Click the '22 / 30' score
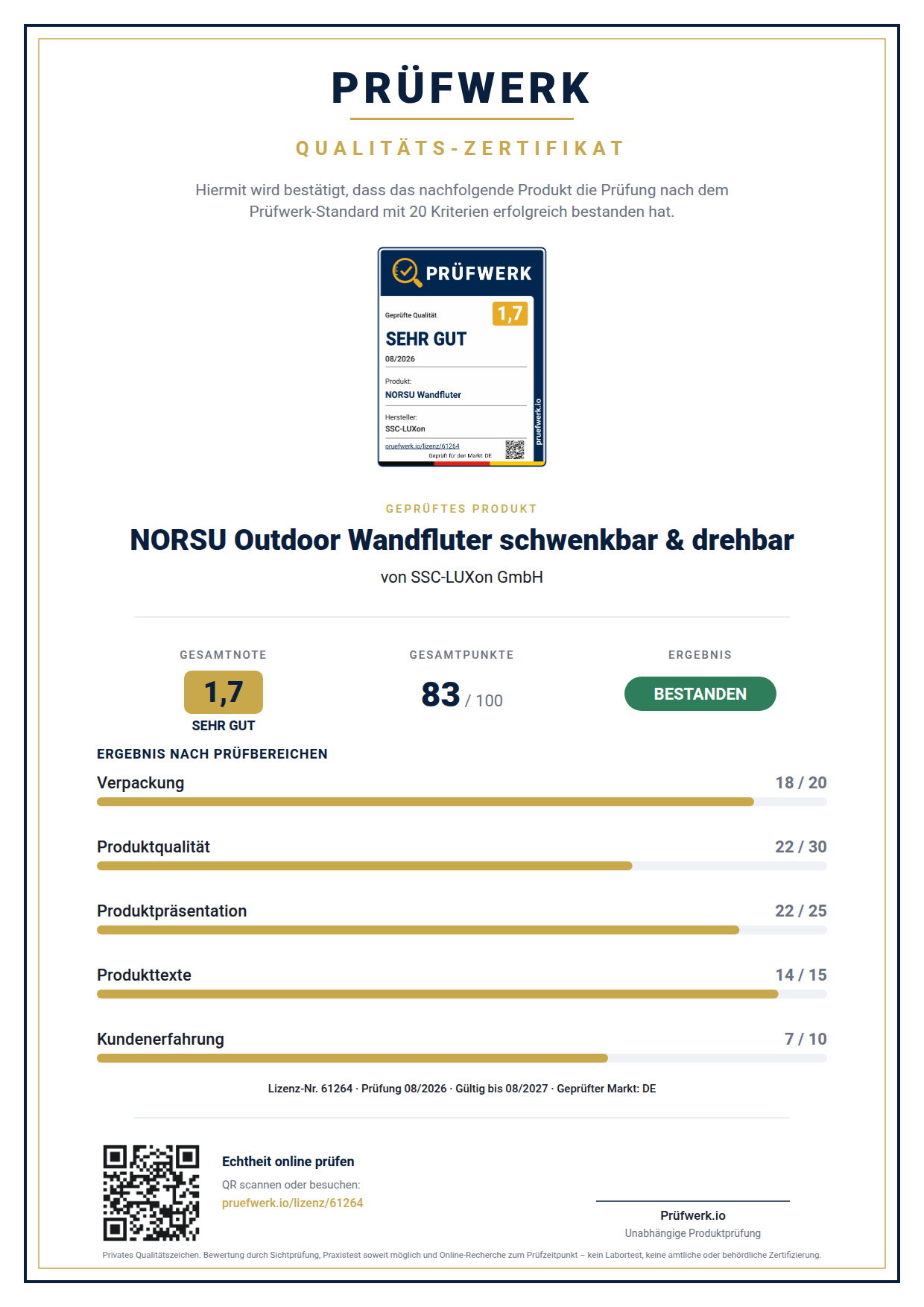924x1307 pixels. (x=801, y=846)
